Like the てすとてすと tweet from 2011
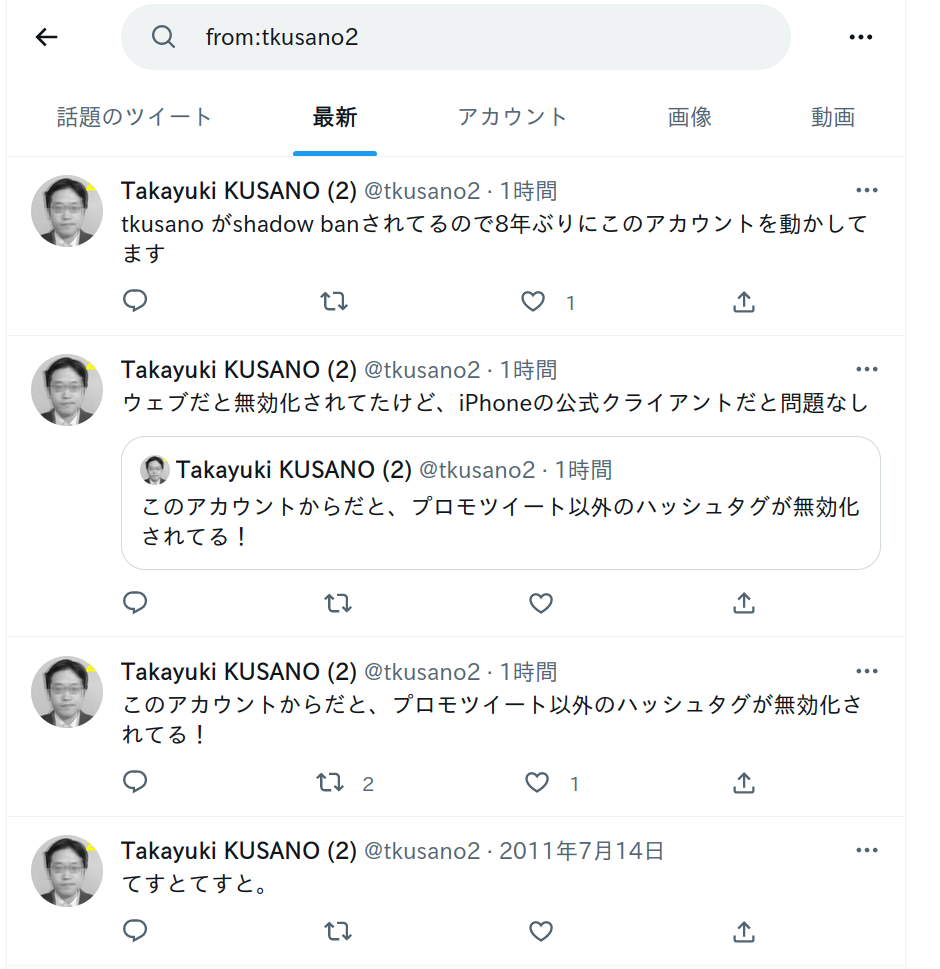 tap(541, 931)
